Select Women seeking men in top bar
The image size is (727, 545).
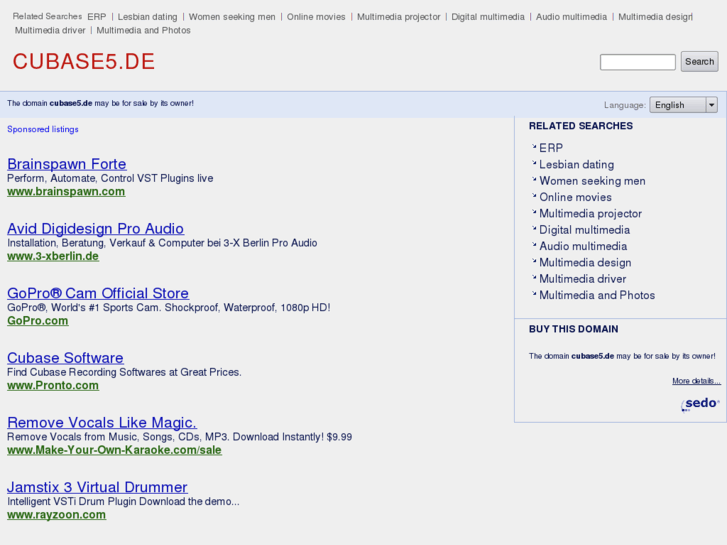pos(232,17)
